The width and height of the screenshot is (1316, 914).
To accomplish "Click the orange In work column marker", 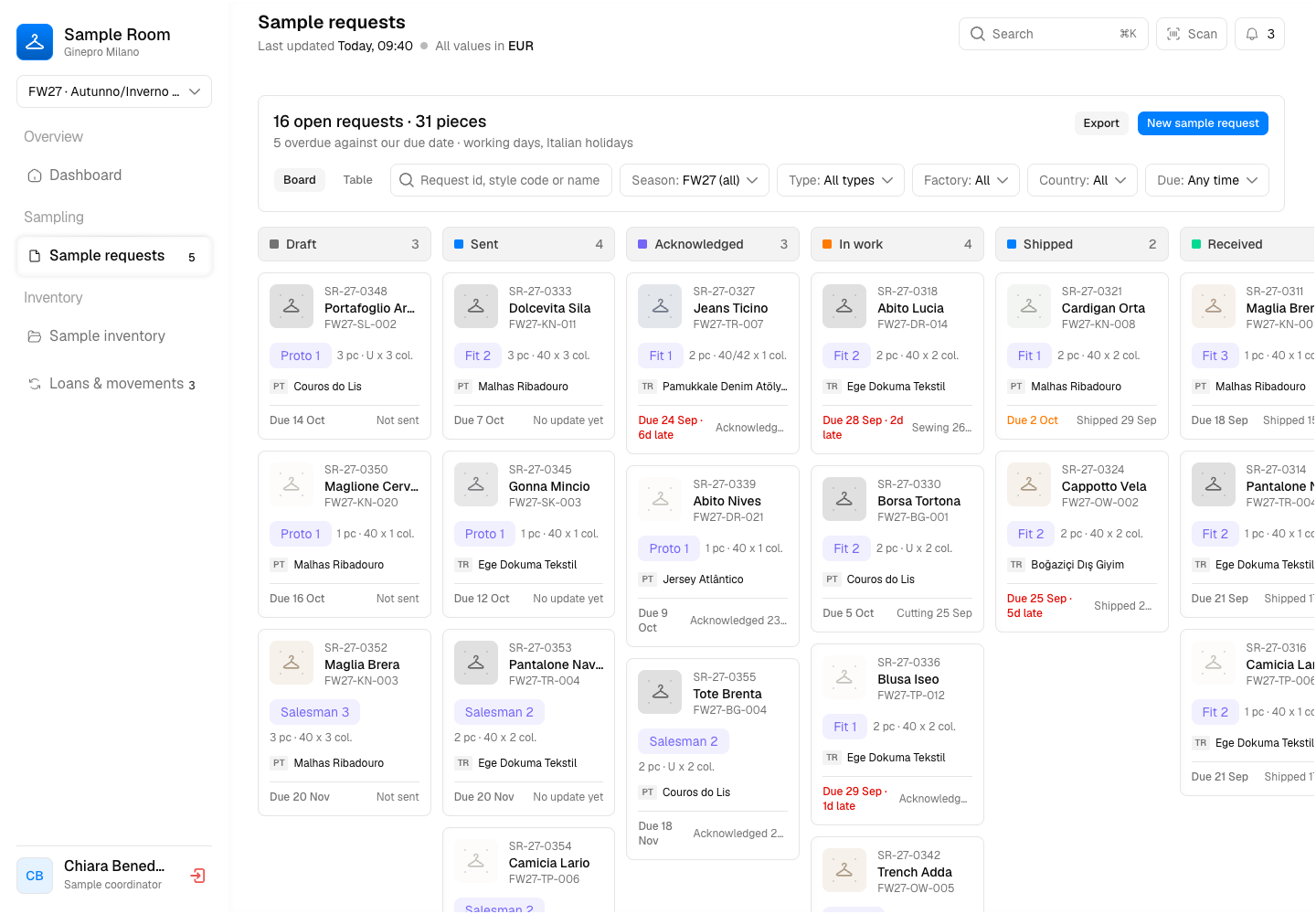I will point(827,244).
